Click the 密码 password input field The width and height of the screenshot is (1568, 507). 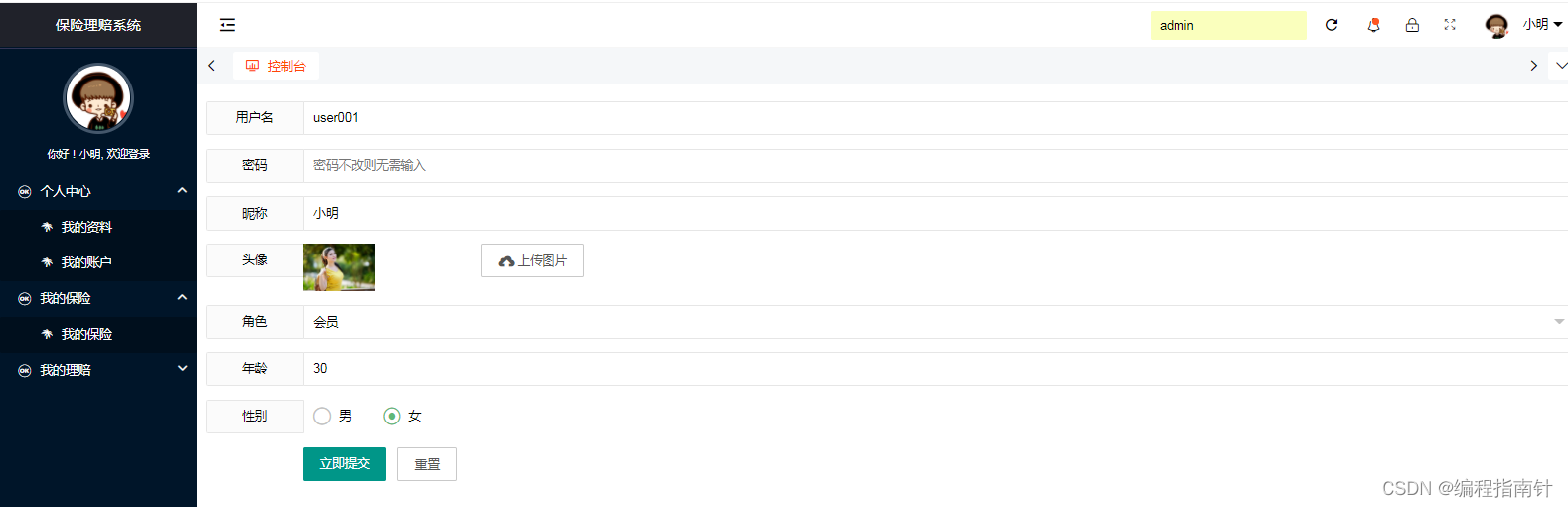pyautogui.click(x=934, y=165)
